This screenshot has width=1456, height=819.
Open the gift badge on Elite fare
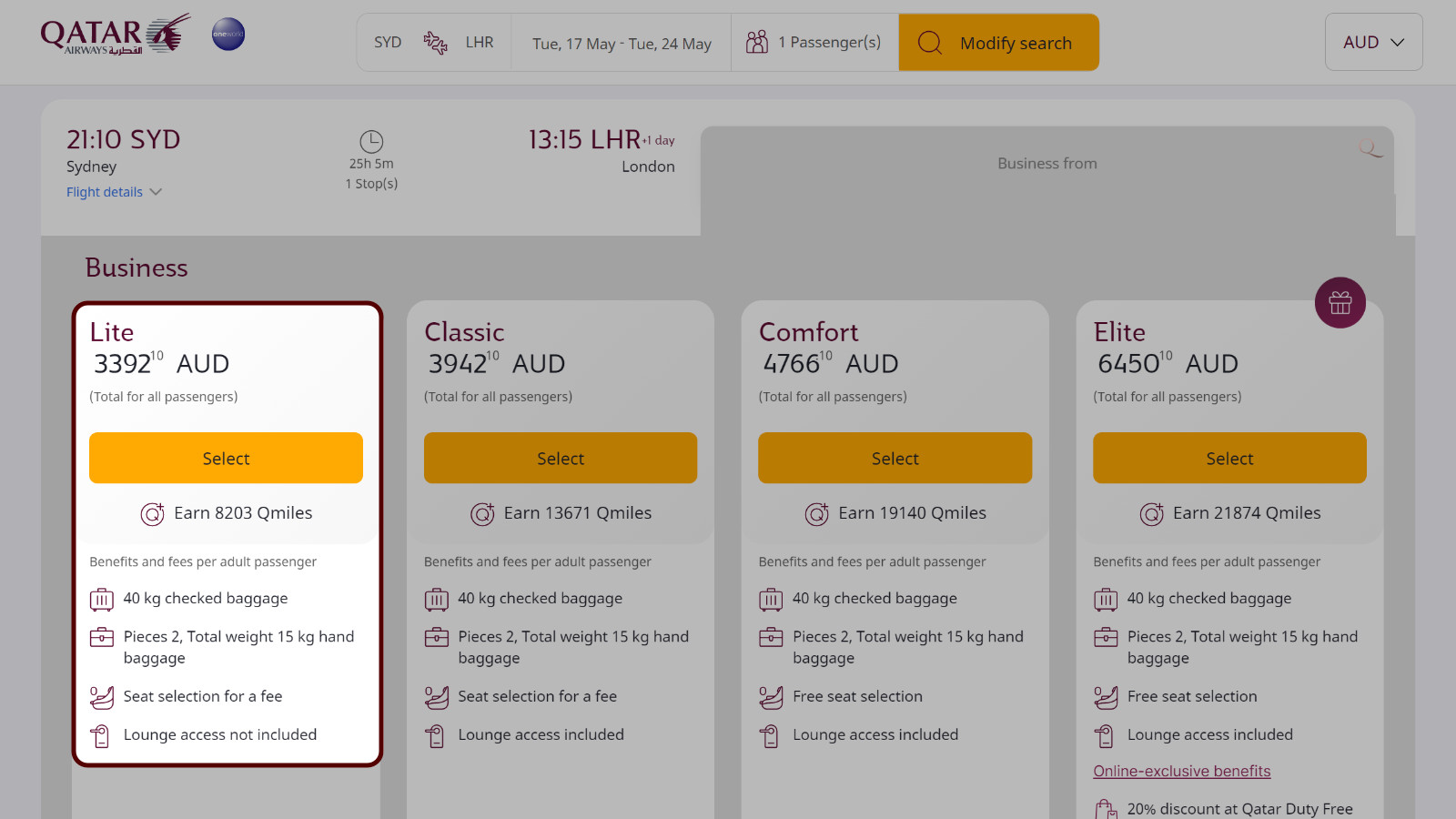1340,302
